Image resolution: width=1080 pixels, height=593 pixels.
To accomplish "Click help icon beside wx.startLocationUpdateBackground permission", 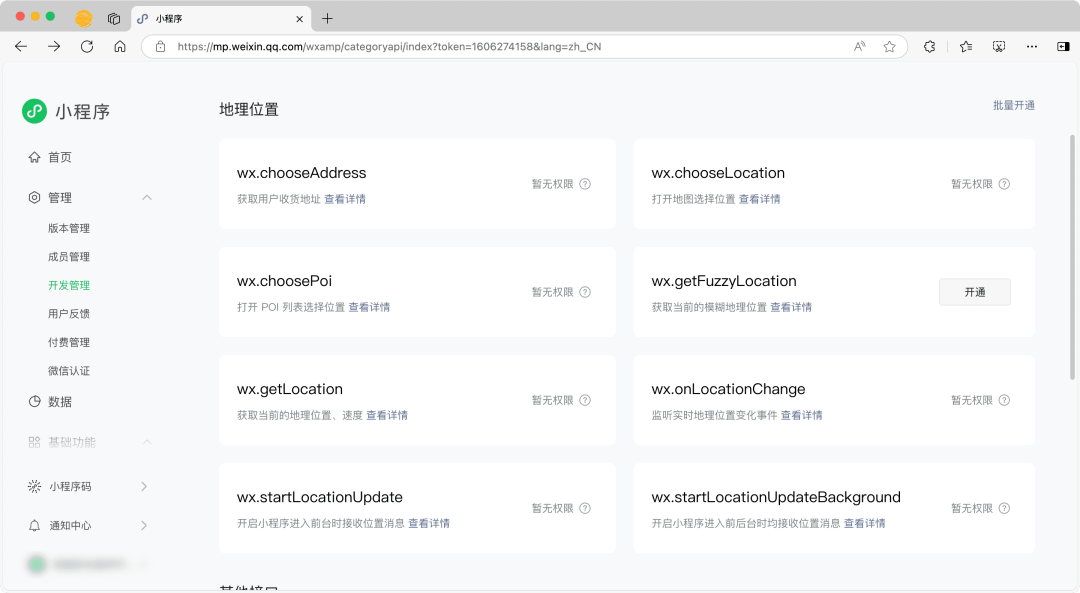I will [1004, 508].
